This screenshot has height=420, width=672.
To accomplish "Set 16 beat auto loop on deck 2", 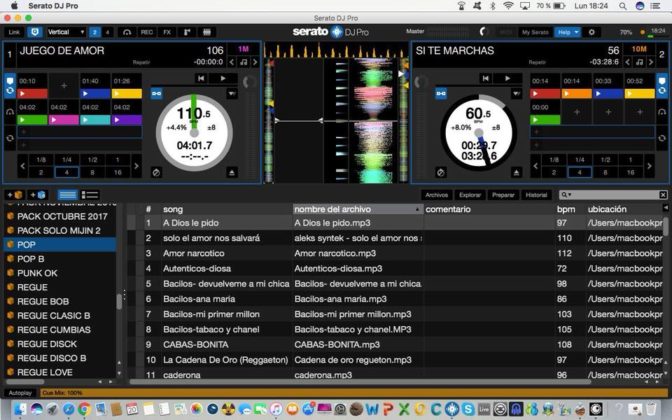I will click(x=630, y=172).
